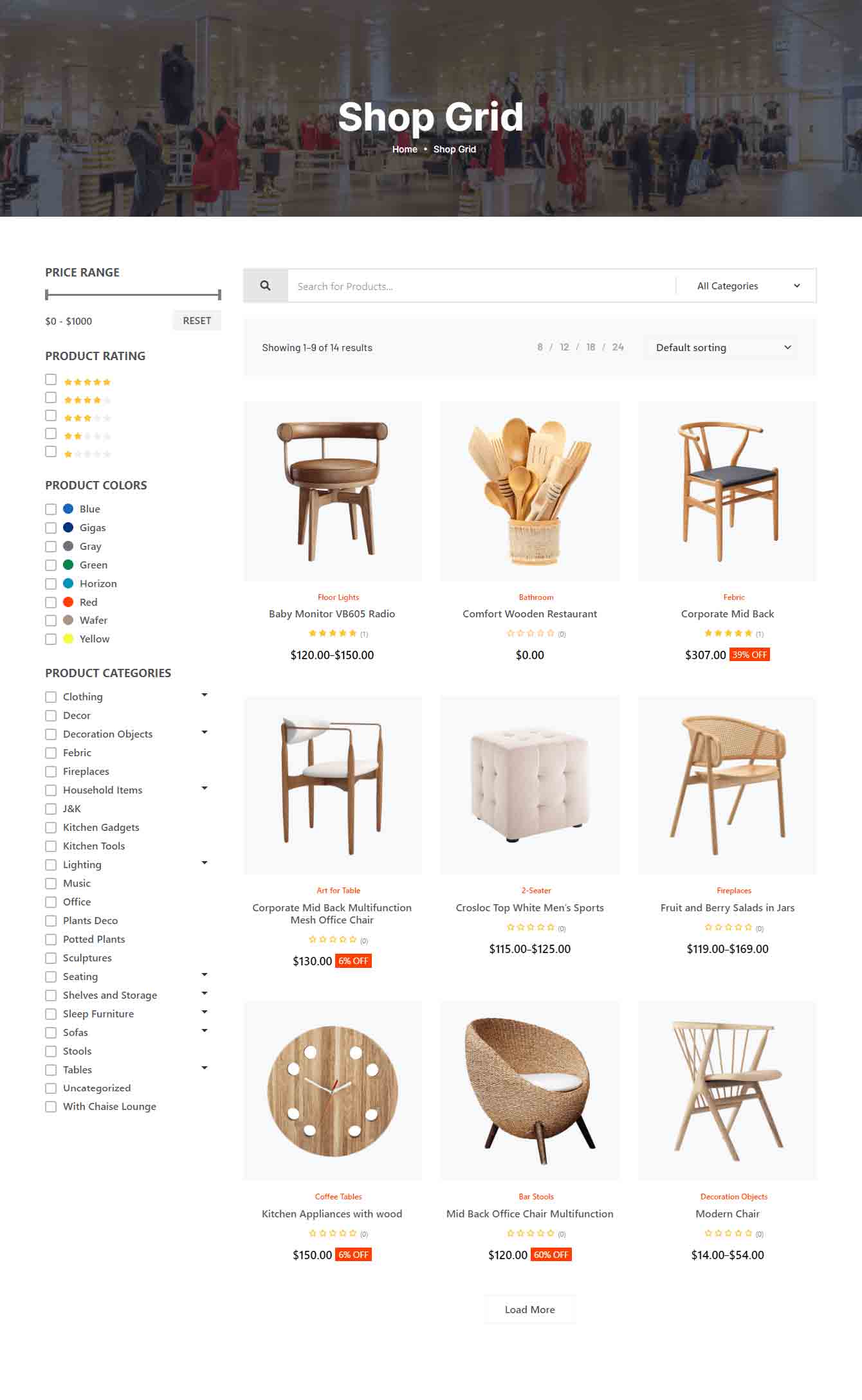
Task: Enable the Green color checkbox
Action: tap(51, 565)
